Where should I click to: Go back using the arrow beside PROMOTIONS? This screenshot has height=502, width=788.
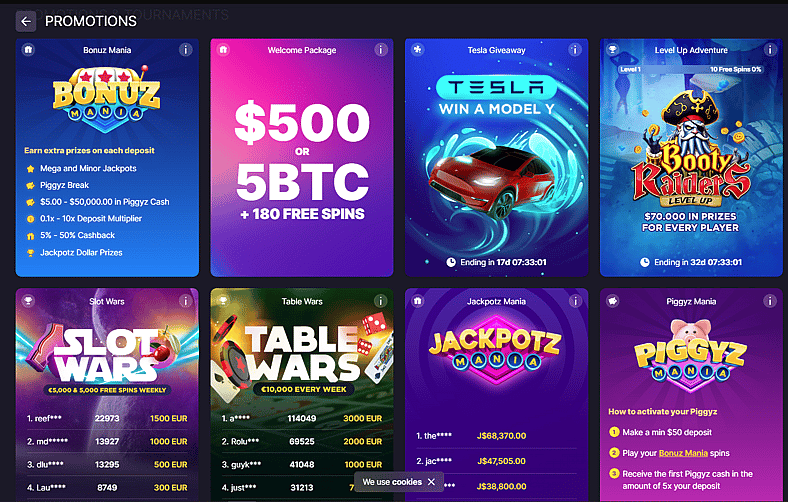tap(26, 22)
